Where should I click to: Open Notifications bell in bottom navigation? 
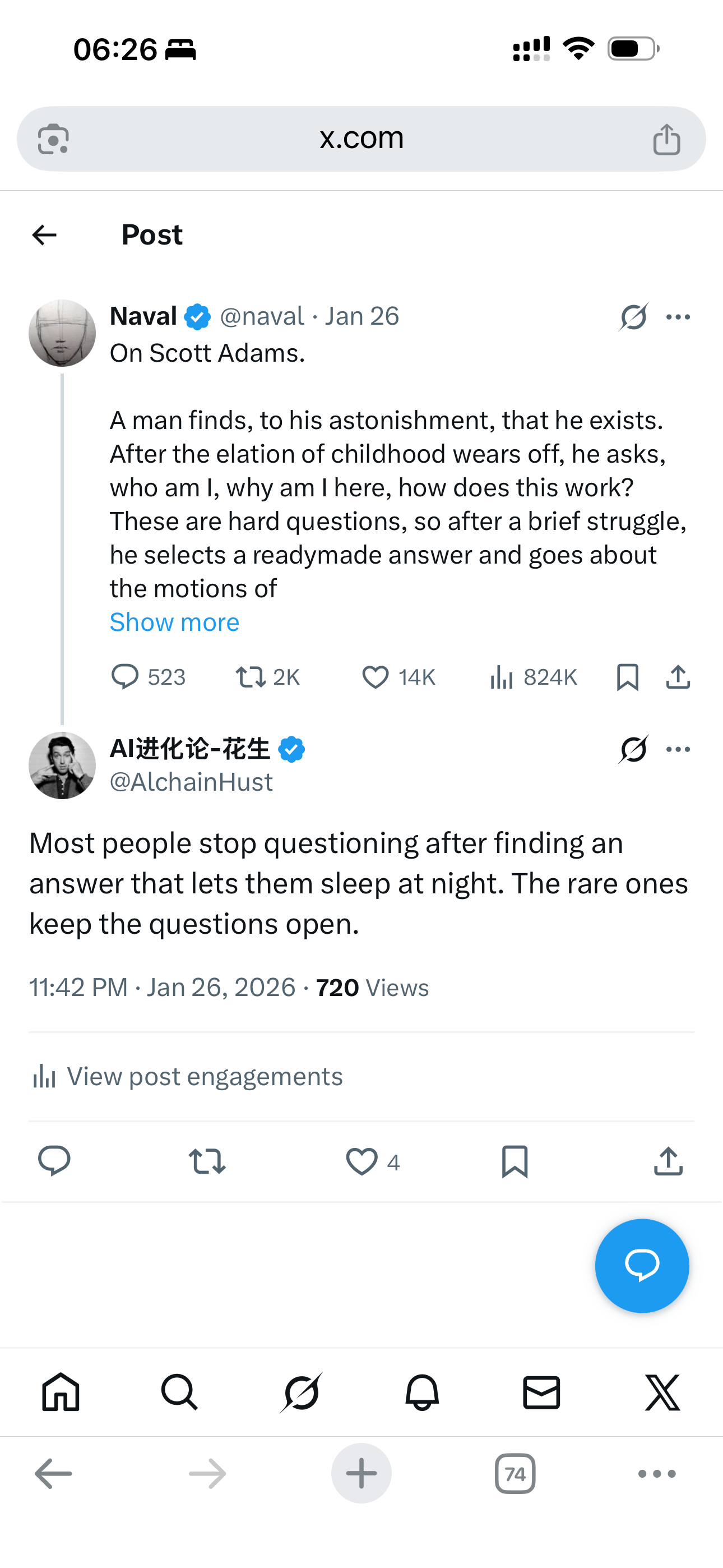coord(421,1392)
